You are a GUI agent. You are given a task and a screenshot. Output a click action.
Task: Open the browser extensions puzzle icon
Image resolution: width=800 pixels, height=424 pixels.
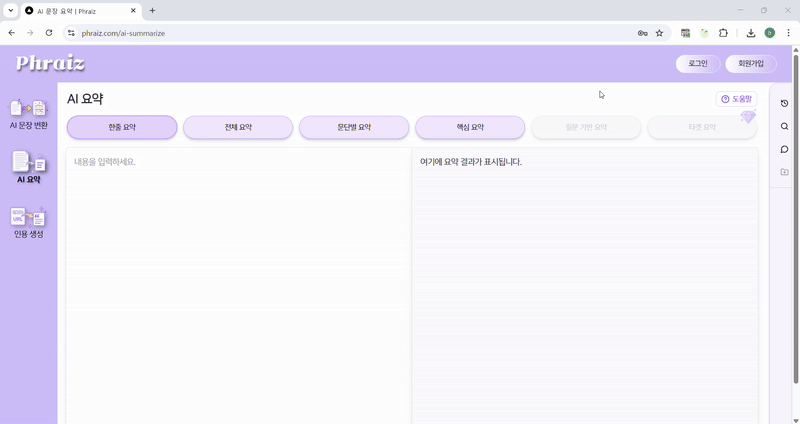coord(723,33)
